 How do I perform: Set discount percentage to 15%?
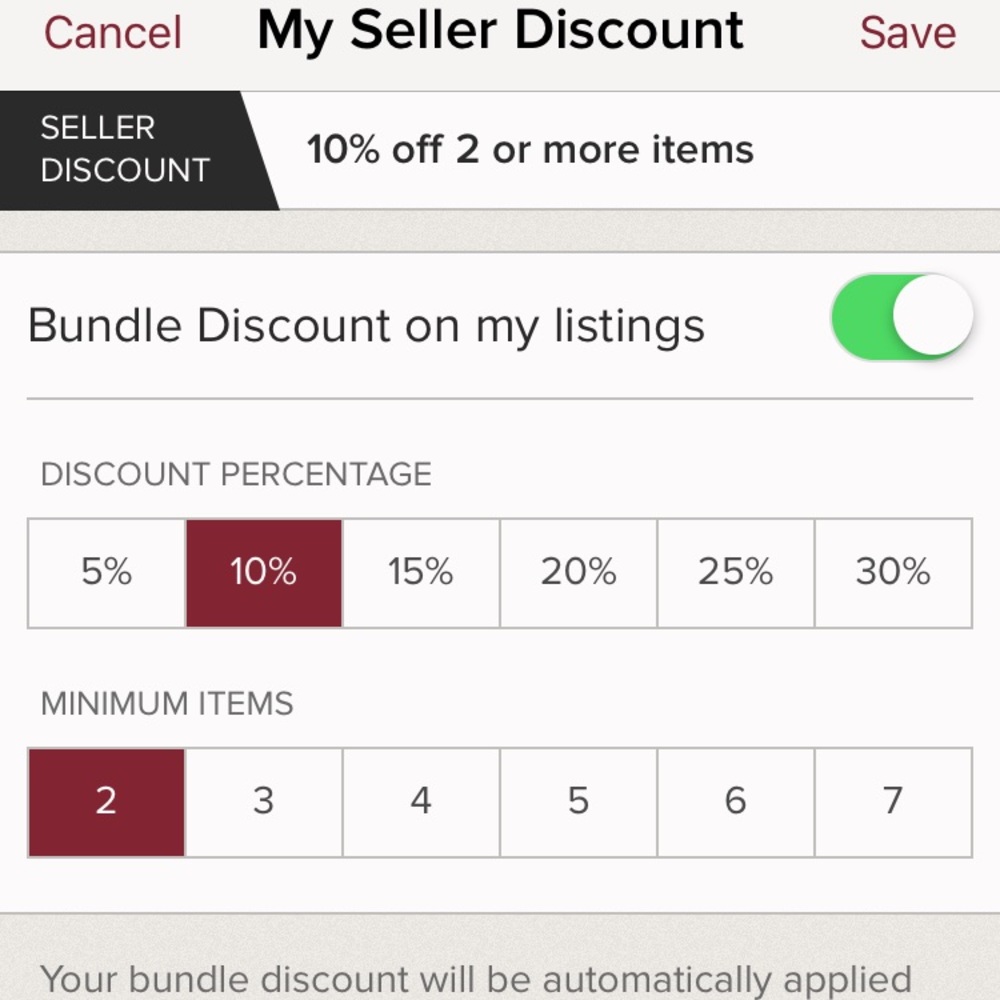tap(421, 573)
